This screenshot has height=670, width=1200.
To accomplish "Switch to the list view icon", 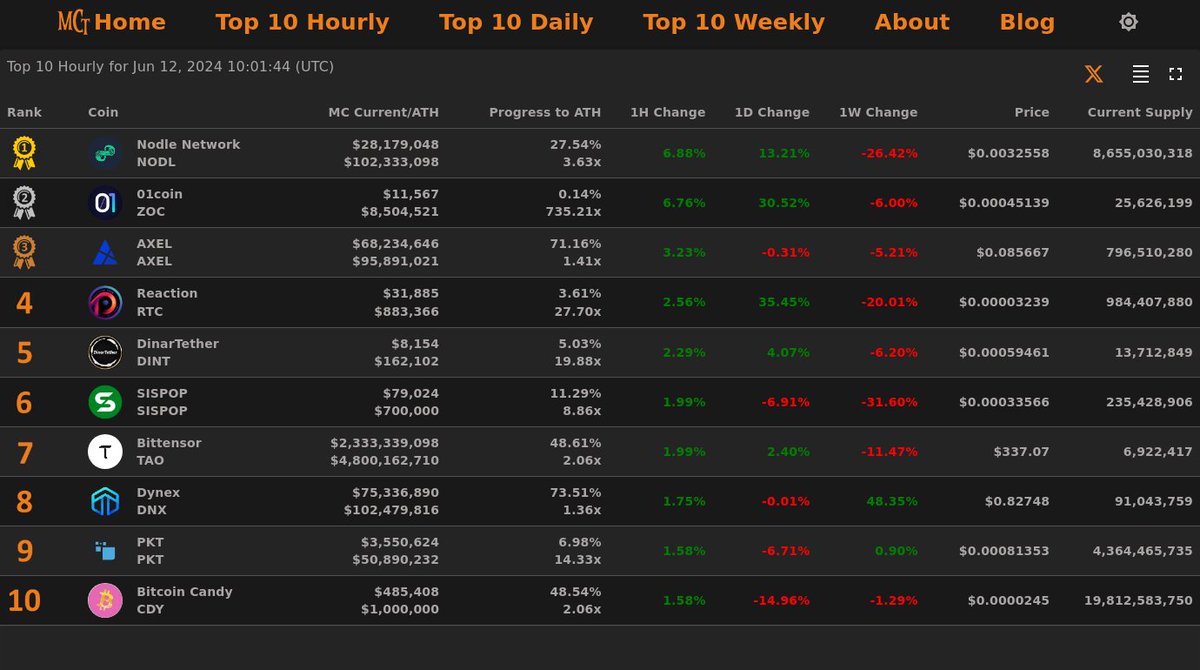I will pos(1140,74).
